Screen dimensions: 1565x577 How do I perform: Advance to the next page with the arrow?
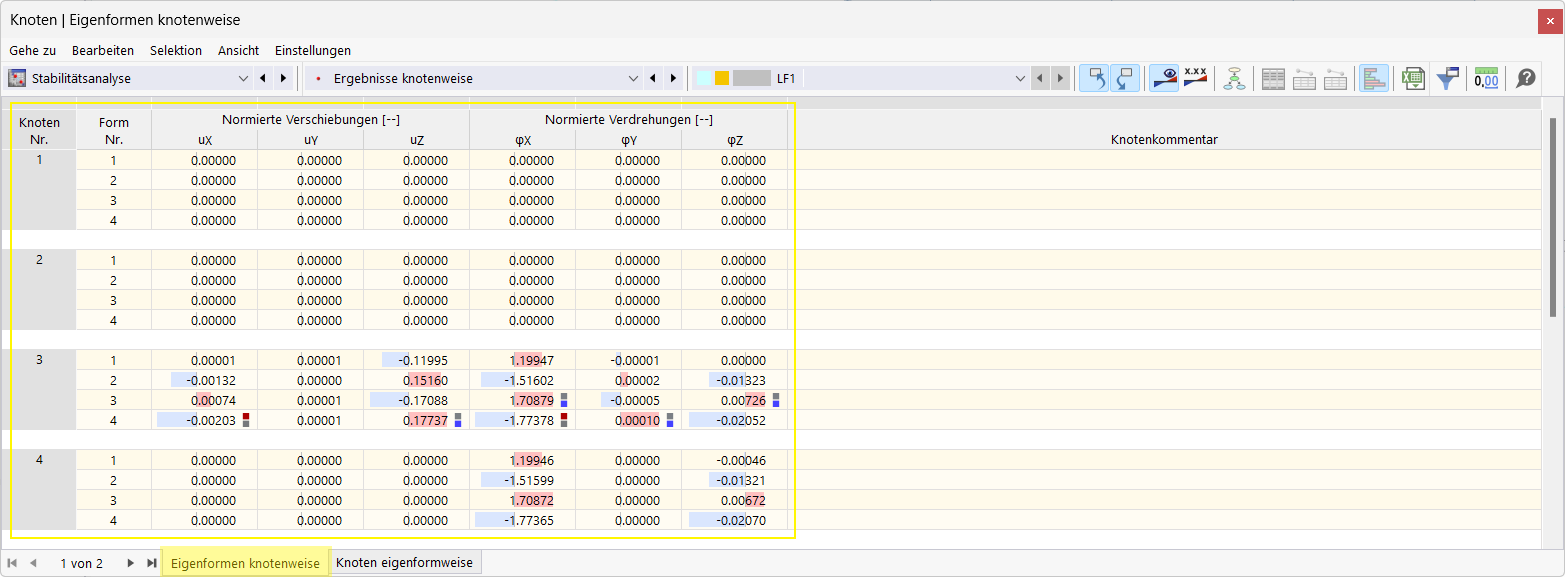(x=130, y=563)
